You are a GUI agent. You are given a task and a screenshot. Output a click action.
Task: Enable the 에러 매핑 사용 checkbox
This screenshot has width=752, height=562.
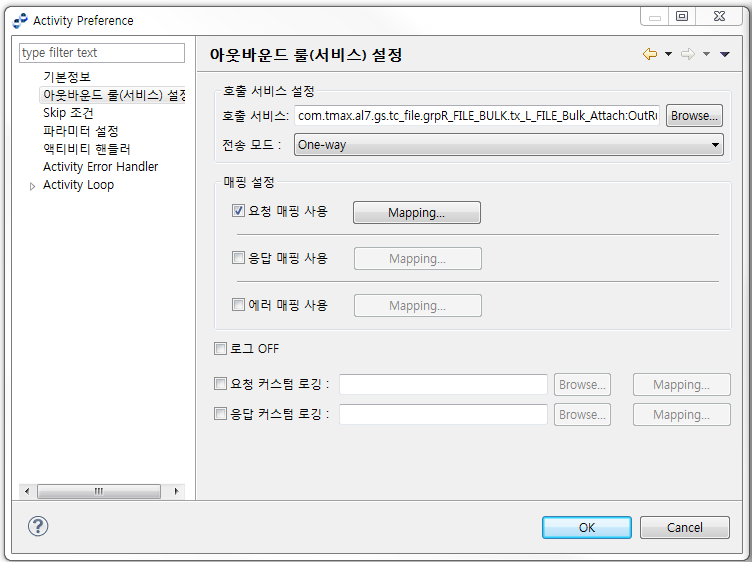click(238, 305)
